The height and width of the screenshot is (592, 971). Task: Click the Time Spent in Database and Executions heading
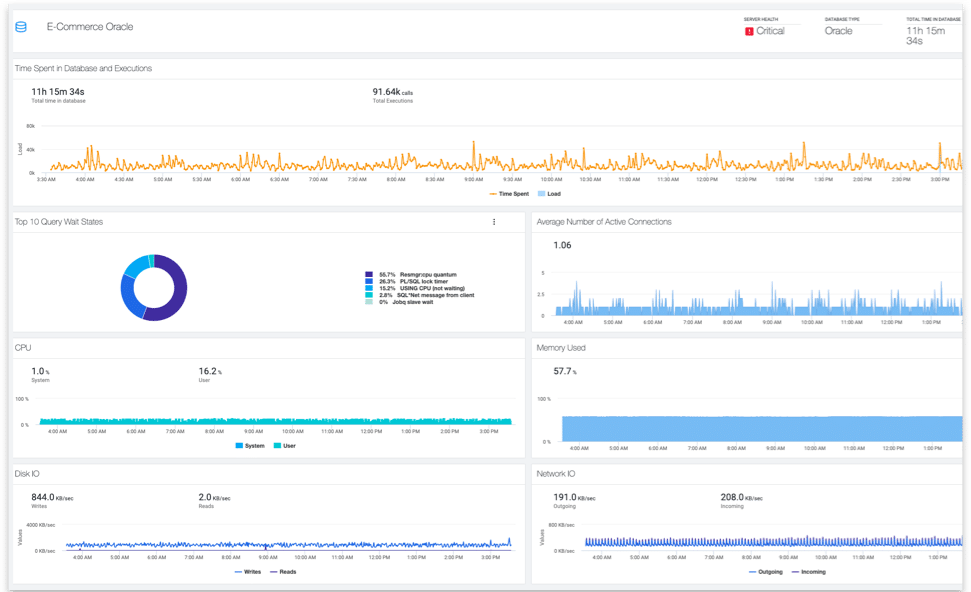[x=84, y=68]
